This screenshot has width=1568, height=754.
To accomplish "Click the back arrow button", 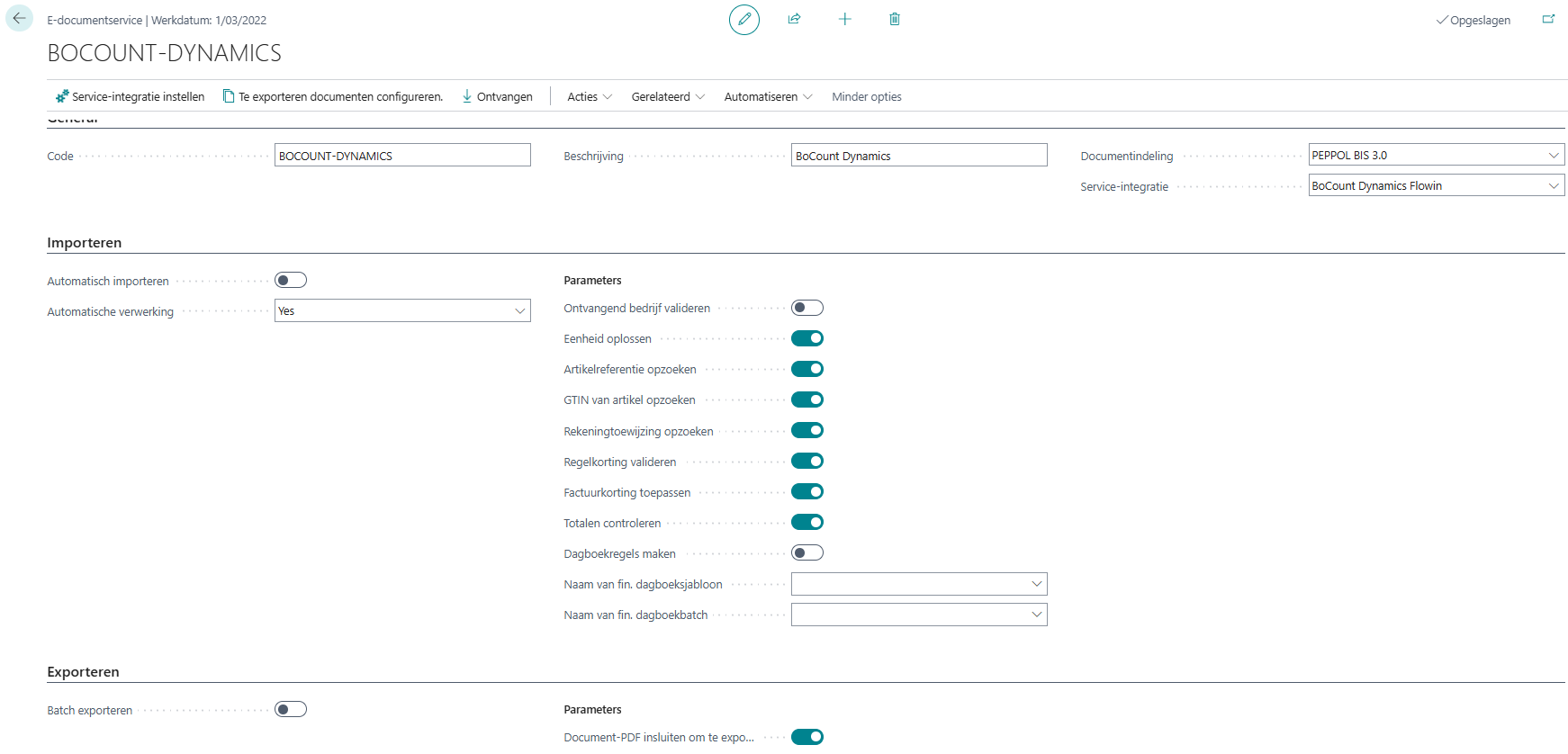I will [19, 19].
